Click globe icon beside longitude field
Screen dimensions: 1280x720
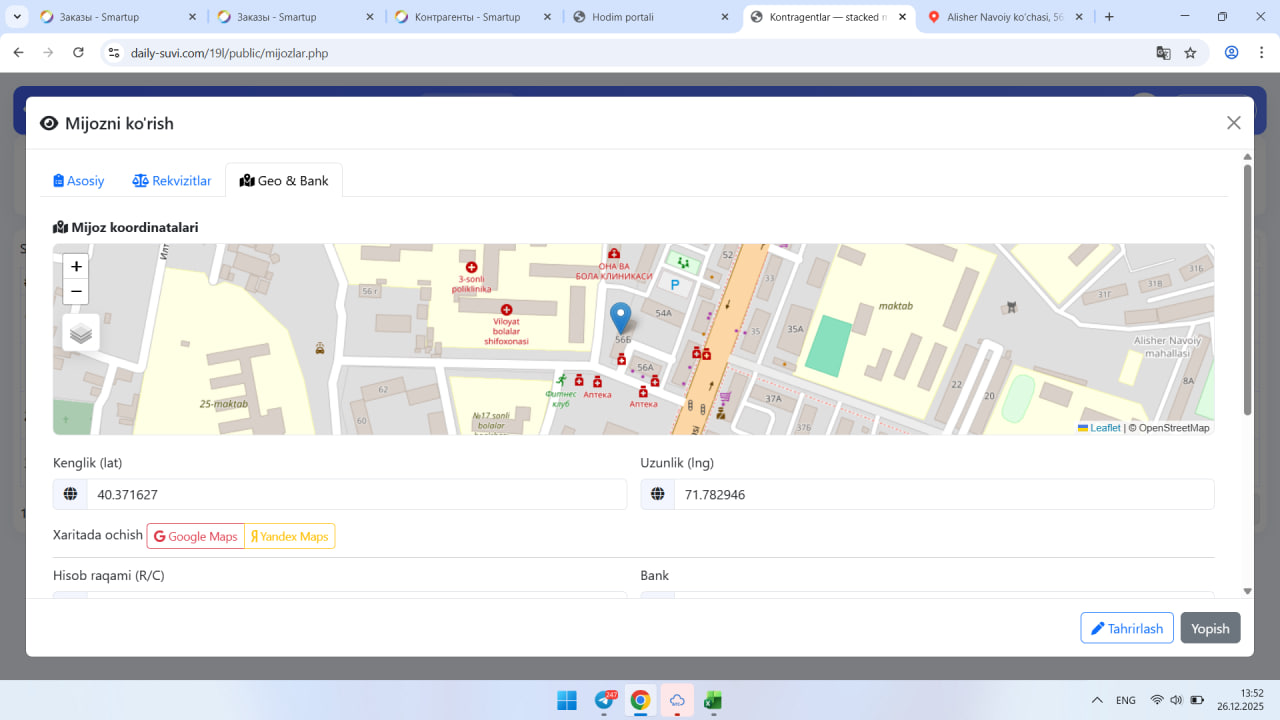658,494
